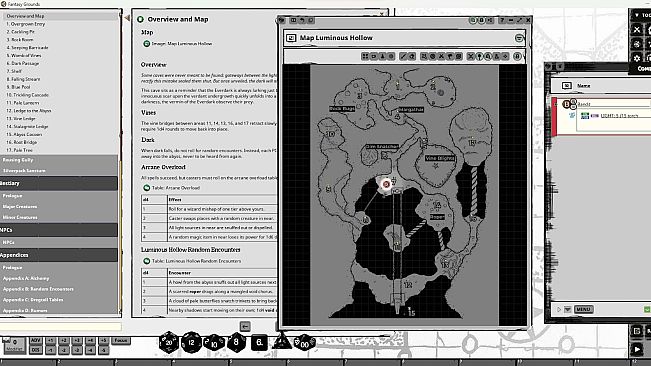Click the 'Vine Blights' label on the map
The image size is (651, 366).
click(440, 158)
